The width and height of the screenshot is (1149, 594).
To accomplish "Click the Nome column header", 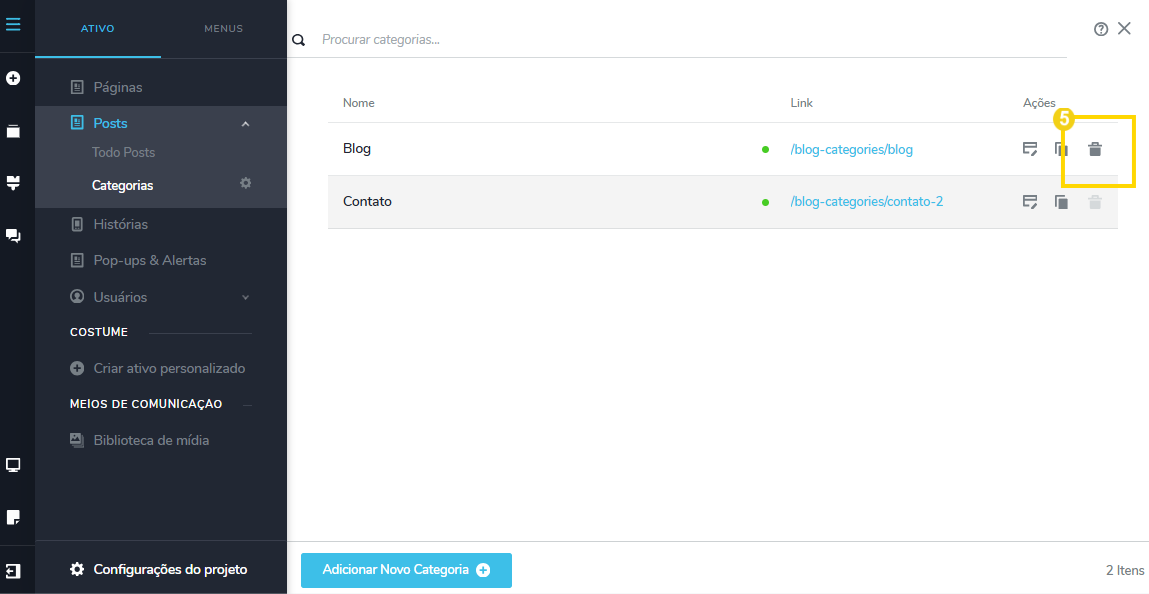I will [x=358, y=103].
